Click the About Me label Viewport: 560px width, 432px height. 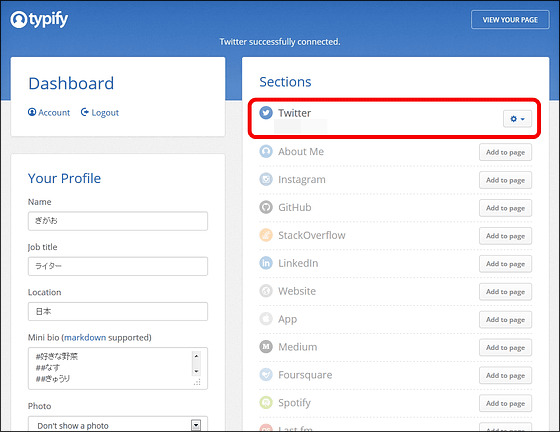coord(301,151)
